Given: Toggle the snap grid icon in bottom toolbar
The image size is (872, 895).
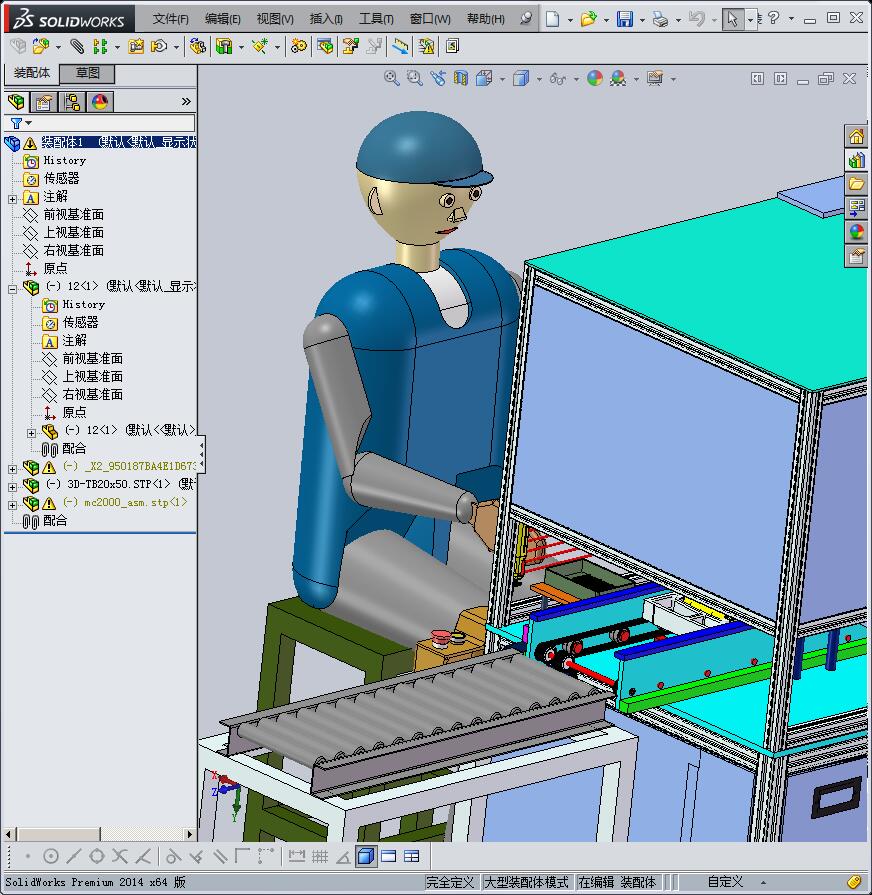Looking at the screenshot, I should [x=320, y=856].
